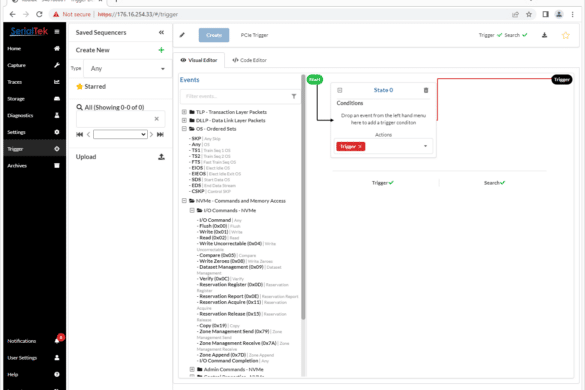
Task: Click the Filter events input field
Action: pyautogui.click(x=236, y=96)
